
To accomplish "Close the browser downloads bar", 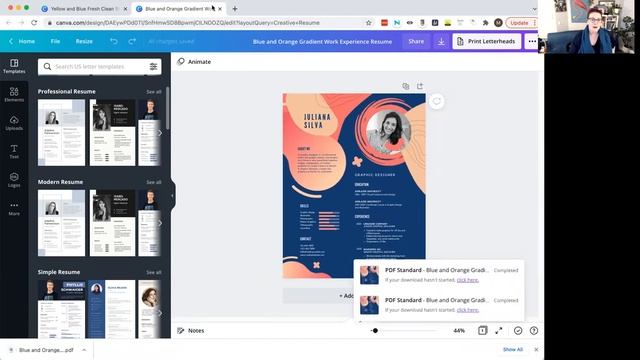I will coord(536,349).
